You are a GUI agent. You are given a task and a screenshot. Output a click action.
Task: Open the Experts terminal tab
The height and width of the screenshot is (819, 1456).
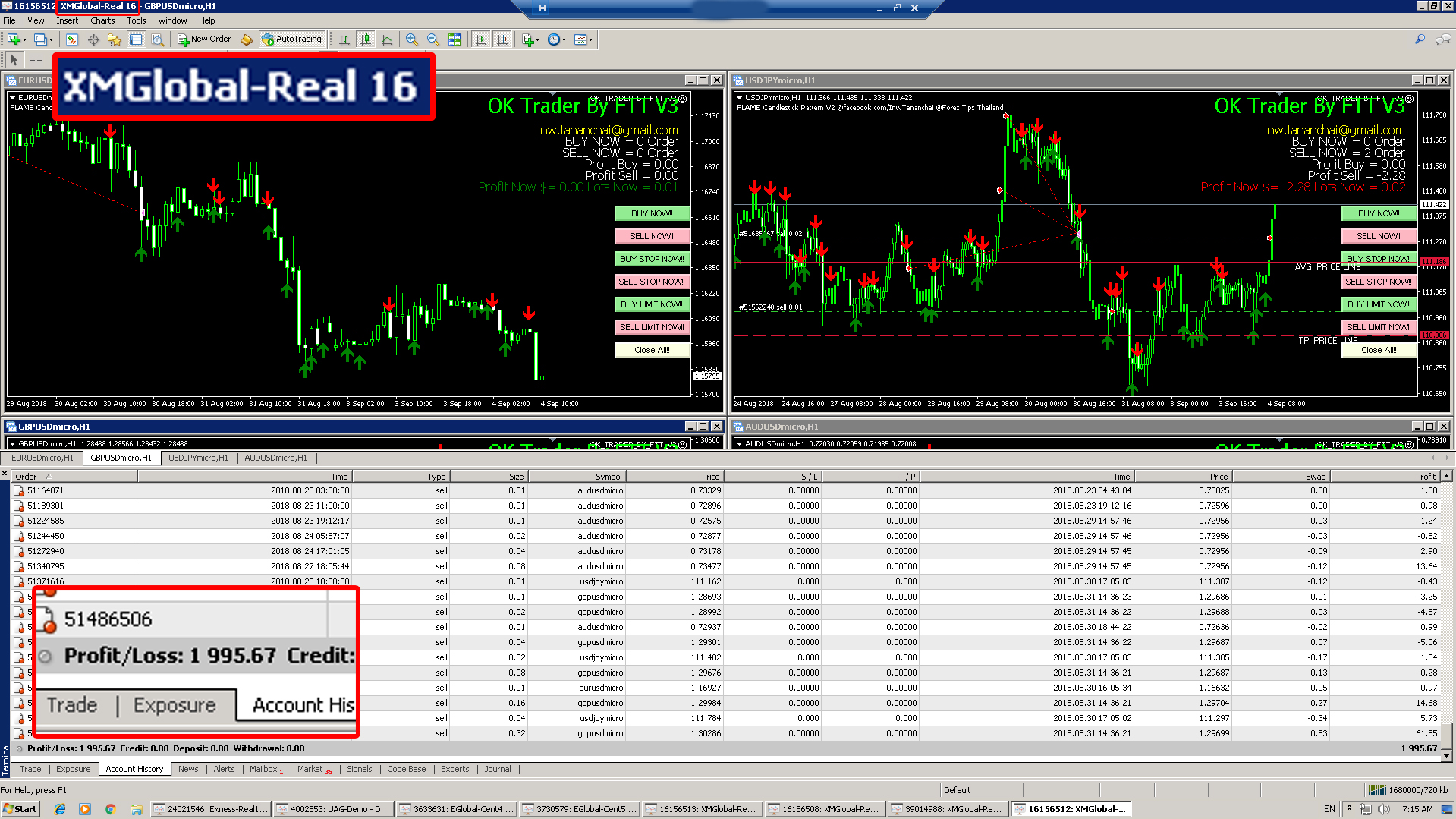click(x=454, y=769)
